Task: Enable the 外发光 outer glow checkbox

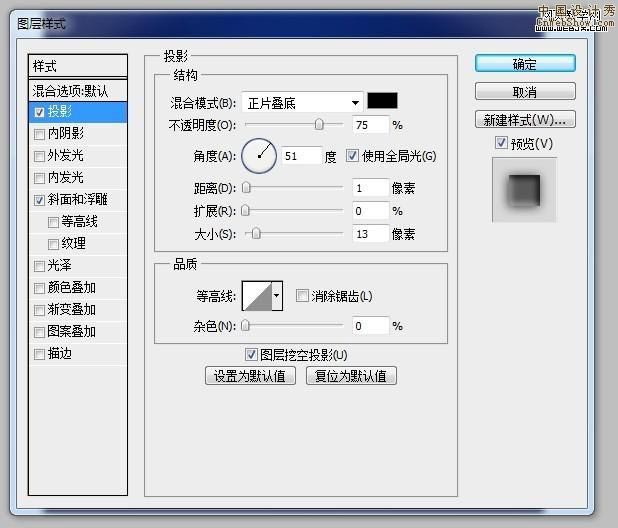Action: tap(39, 156)
